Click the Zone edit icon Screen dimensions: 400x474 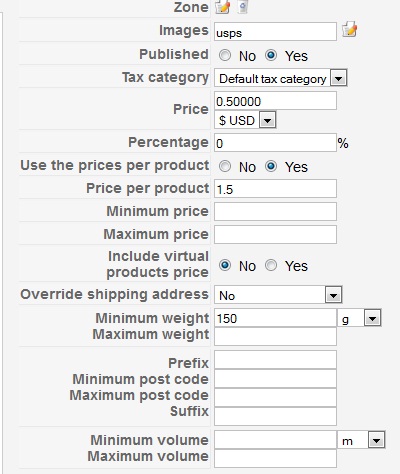pos(222,7)
